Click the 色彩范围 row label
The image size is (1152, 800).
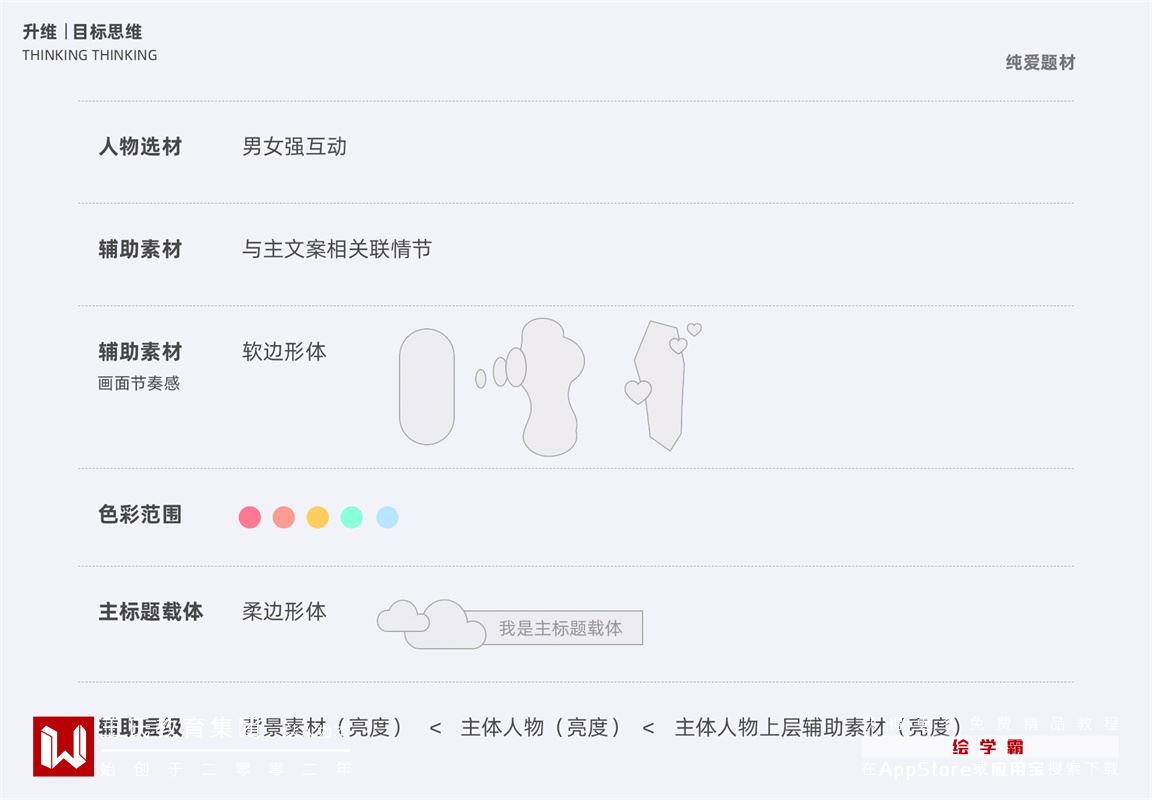pos(140,515)
